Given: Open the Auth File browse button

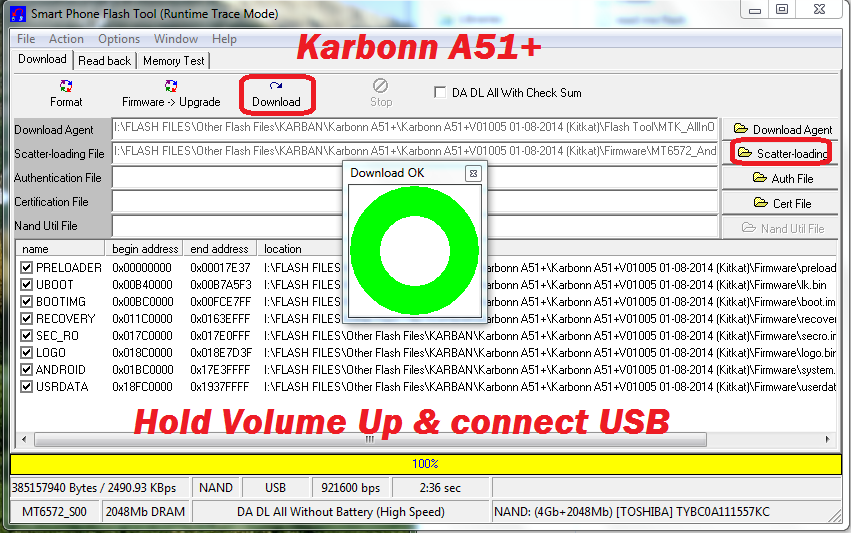Looking at the screenshot, I should pos(782,178).
